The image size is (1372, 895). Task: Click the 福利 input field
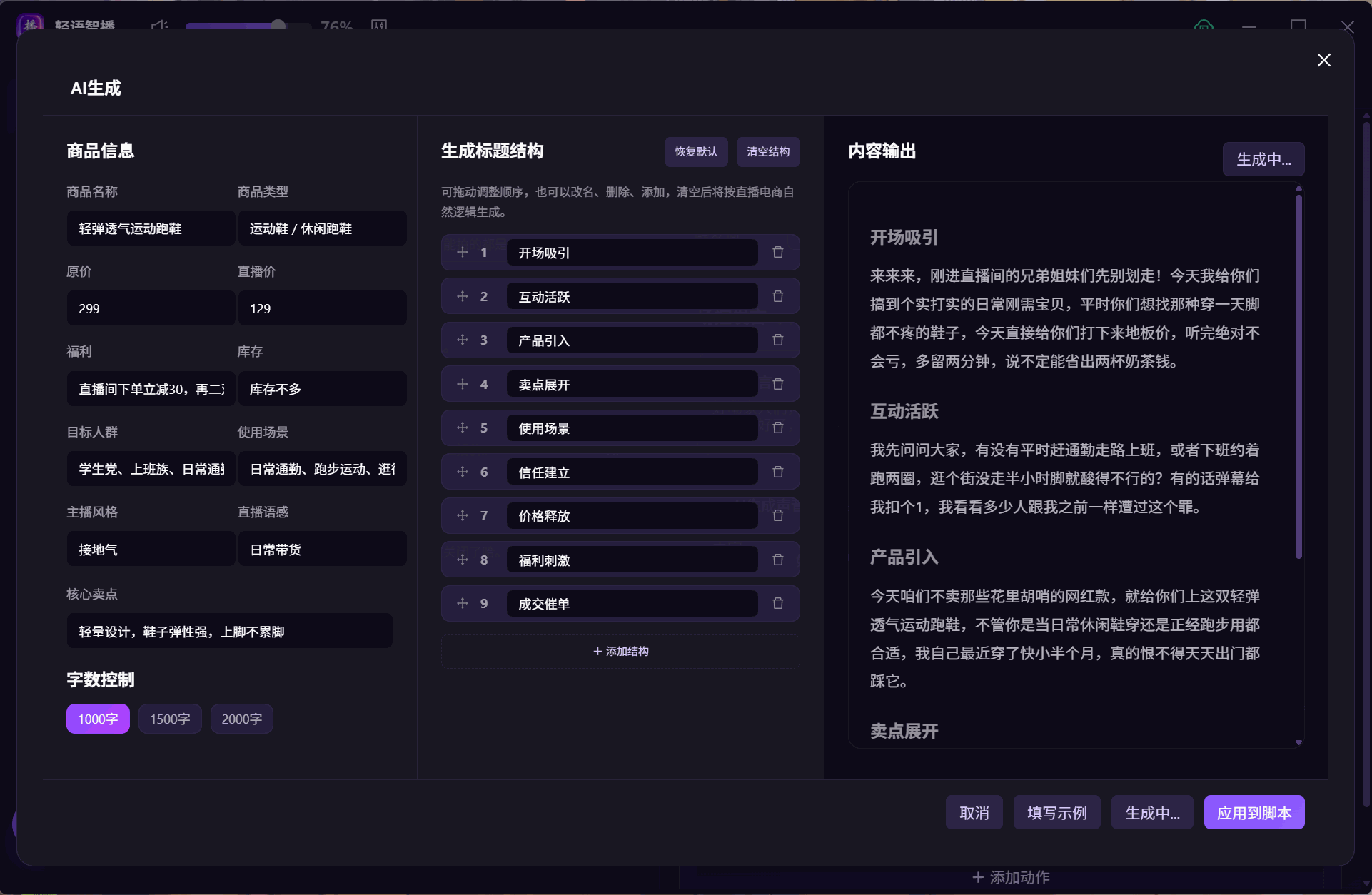click(x=151, y=389)
